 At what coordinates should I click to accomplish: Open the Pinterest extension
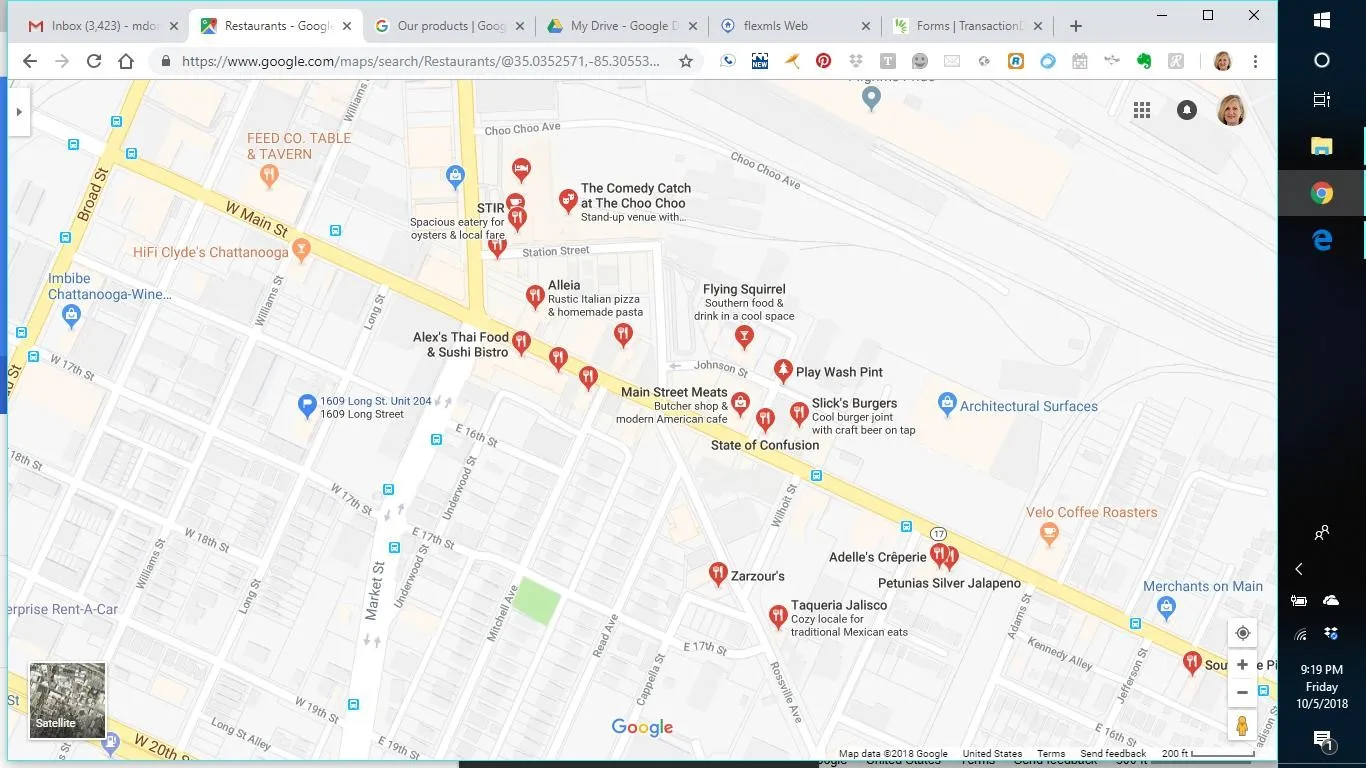[823, 61]
